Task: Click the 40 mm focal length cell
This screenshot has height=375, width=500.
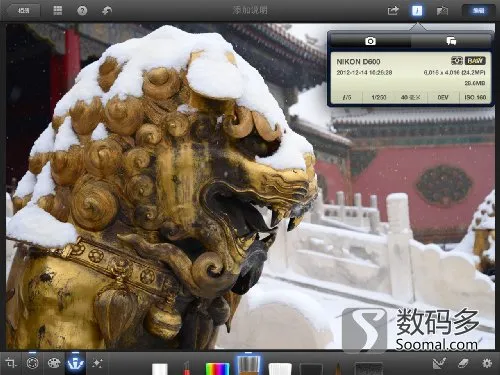Action: pos(410,97)
